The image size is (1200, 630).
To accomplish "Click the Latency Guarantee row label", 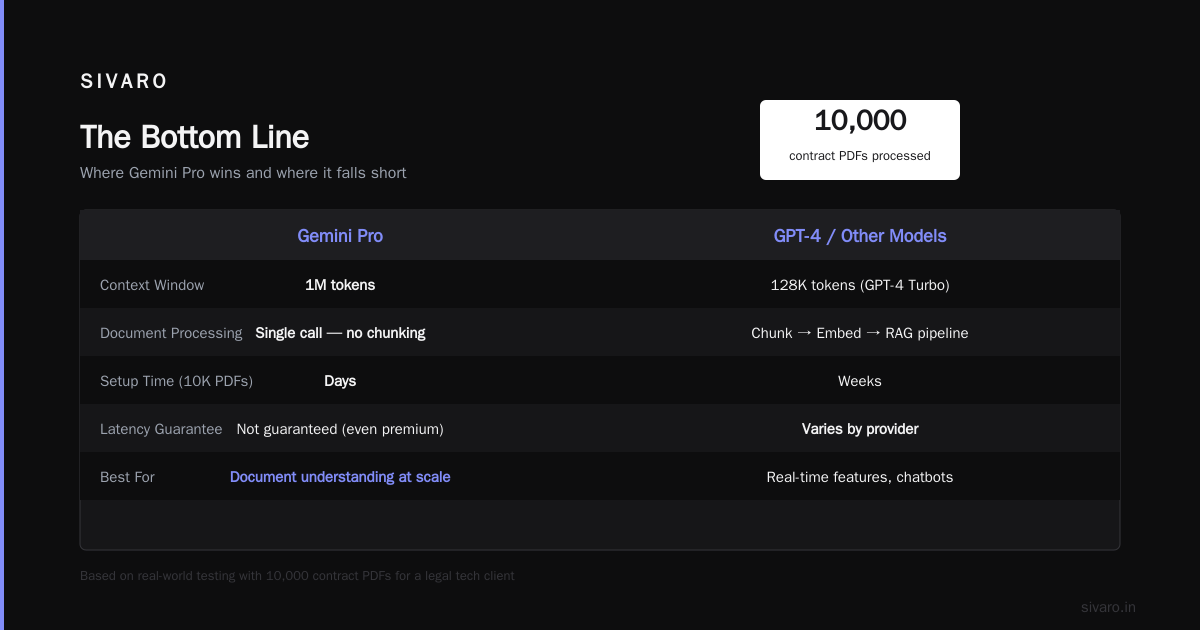I will pyautogui.click(x=161, y=429).
